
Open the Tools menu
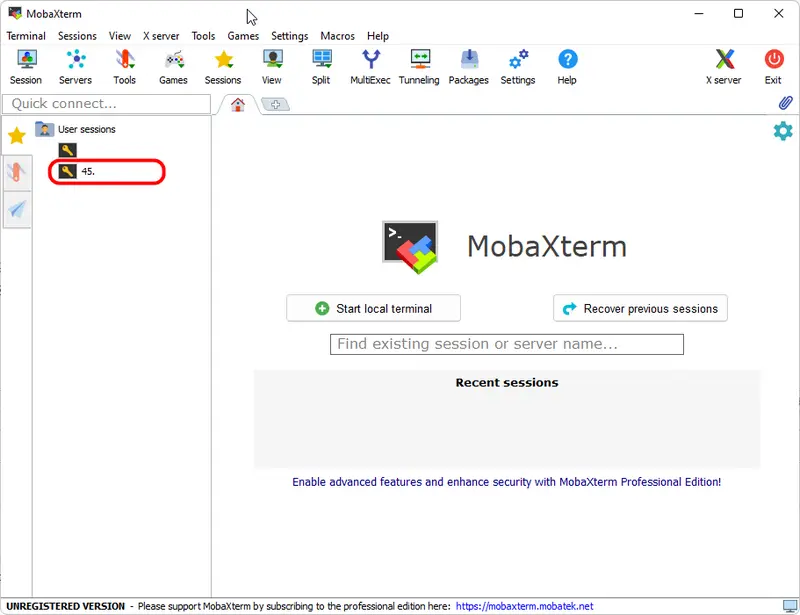[203, 36]
